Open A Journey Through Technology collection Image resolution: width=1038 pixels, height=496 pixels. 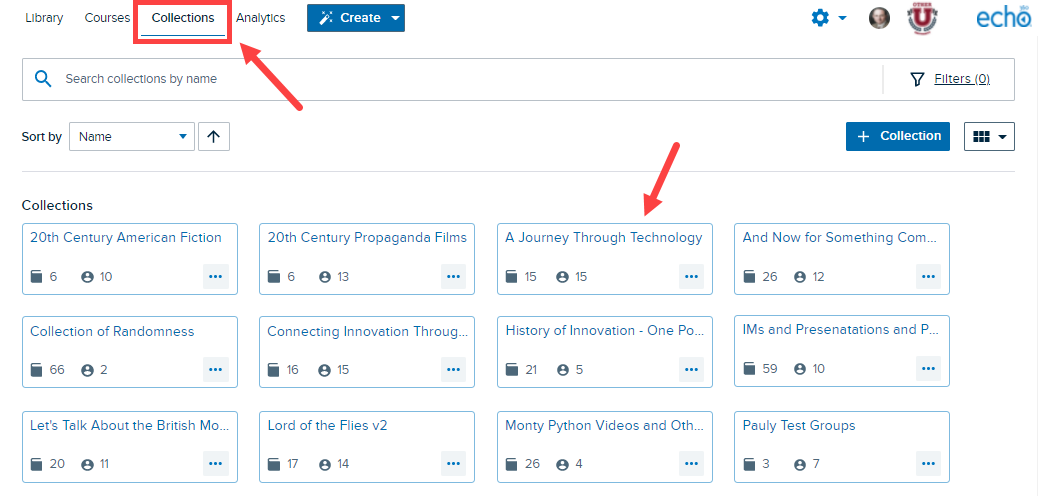pos(604,237)
